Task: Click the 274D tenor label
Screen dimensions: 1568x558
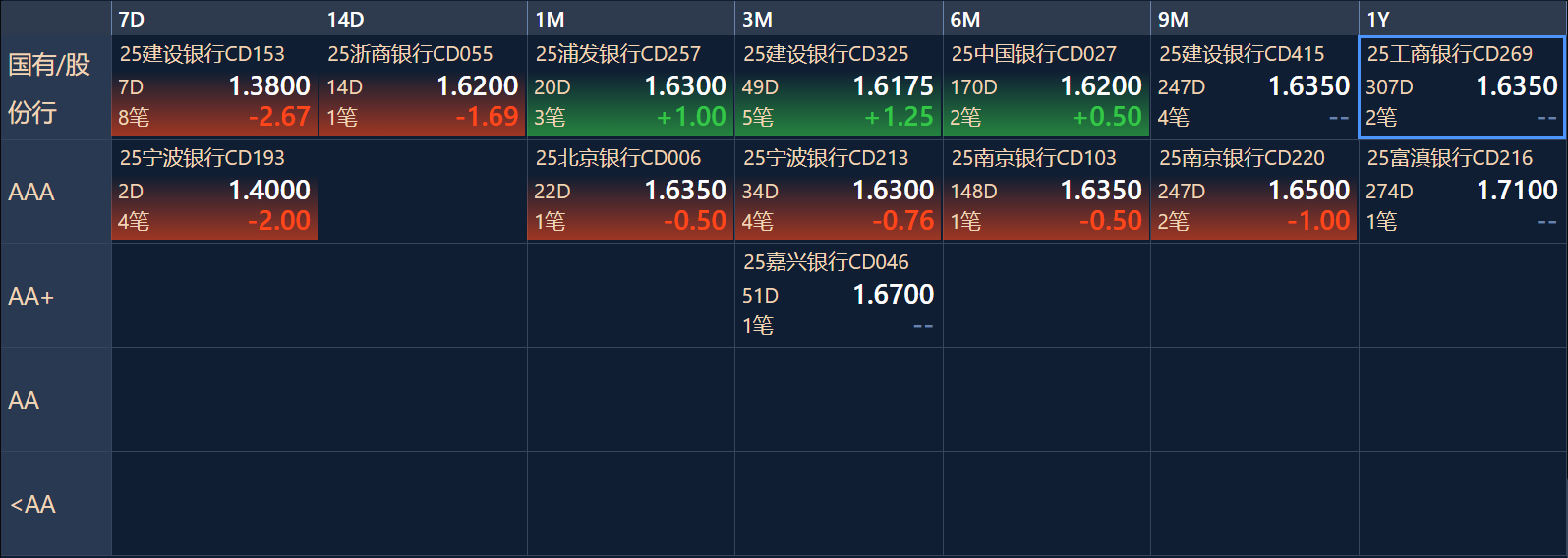Action: click(1389, 192)
